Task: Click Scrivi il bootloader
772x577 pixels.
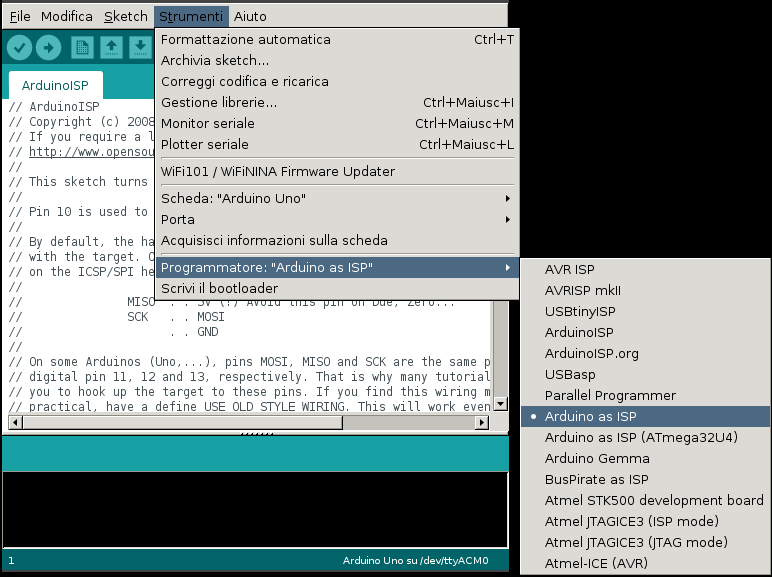Action: tap(337, 288)
